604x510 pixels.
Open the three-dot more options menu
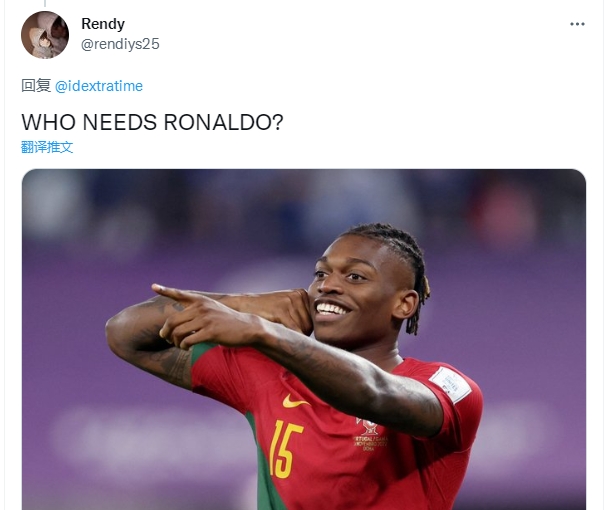pos(577,24)
